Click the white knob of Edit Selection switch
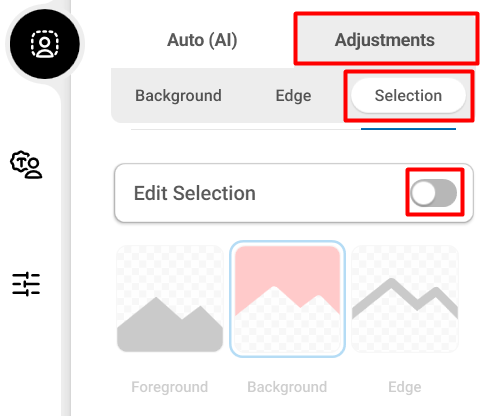 (423, 193)
